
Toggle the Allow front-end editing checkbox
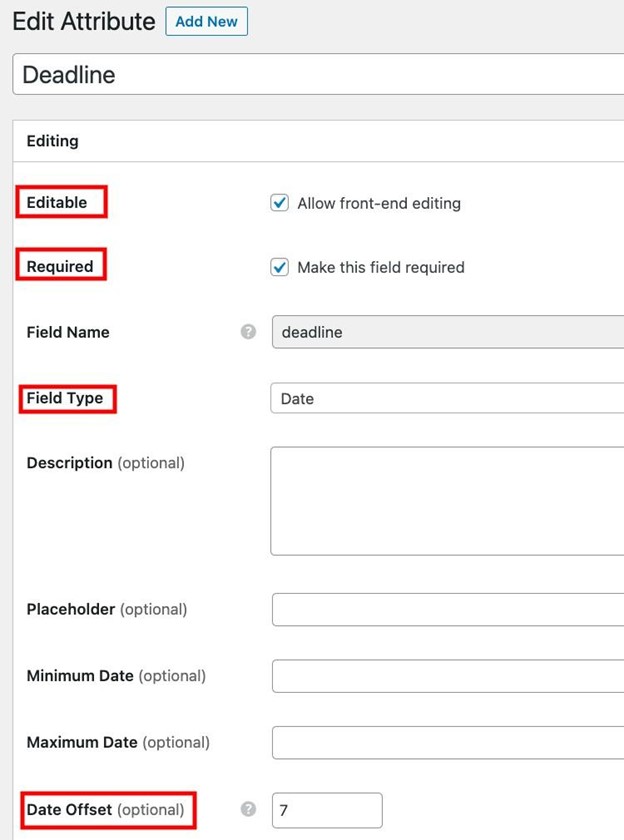[x=279, y=203]
